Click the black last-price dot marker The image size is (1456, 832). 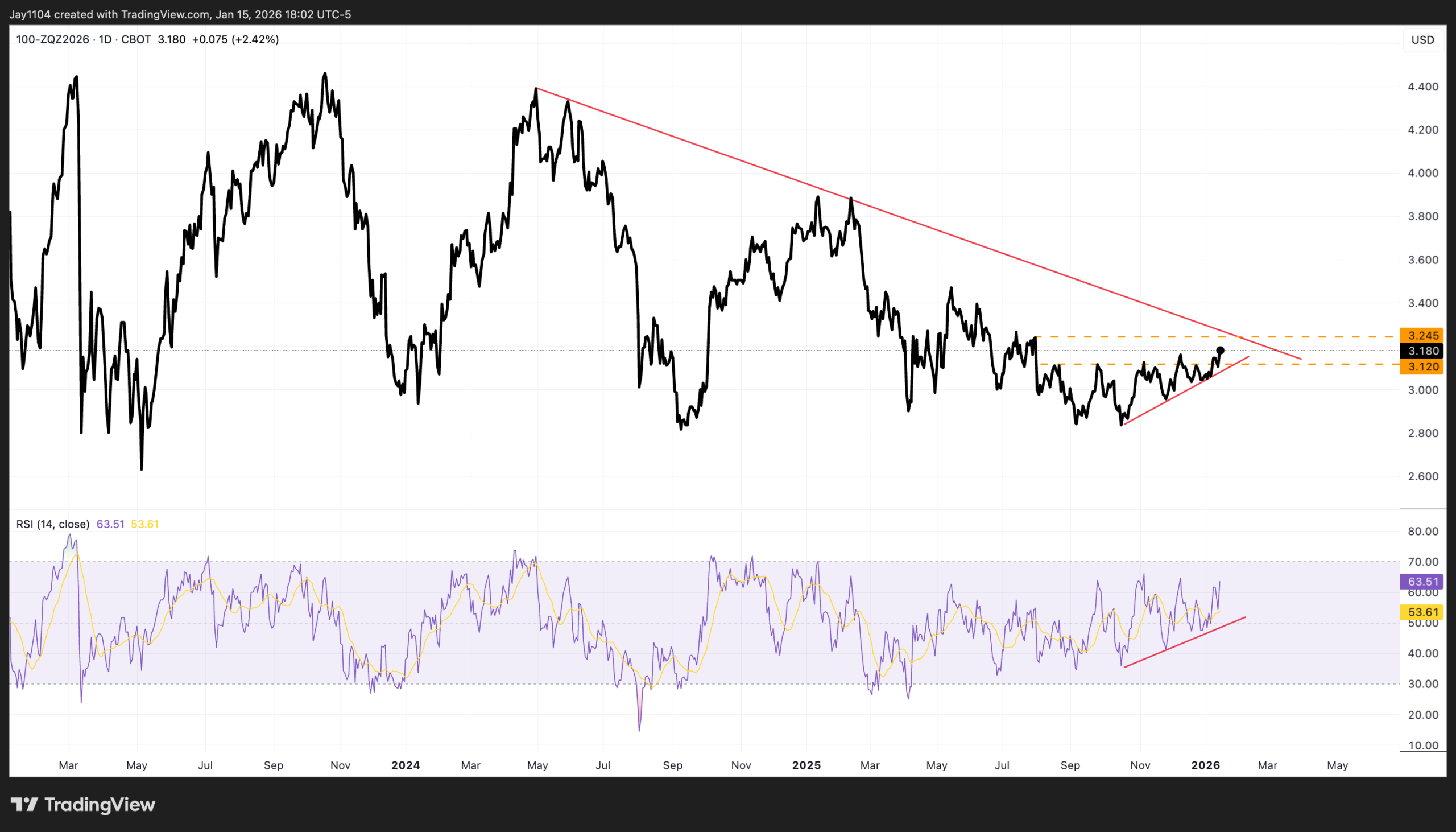[1220, 351]
